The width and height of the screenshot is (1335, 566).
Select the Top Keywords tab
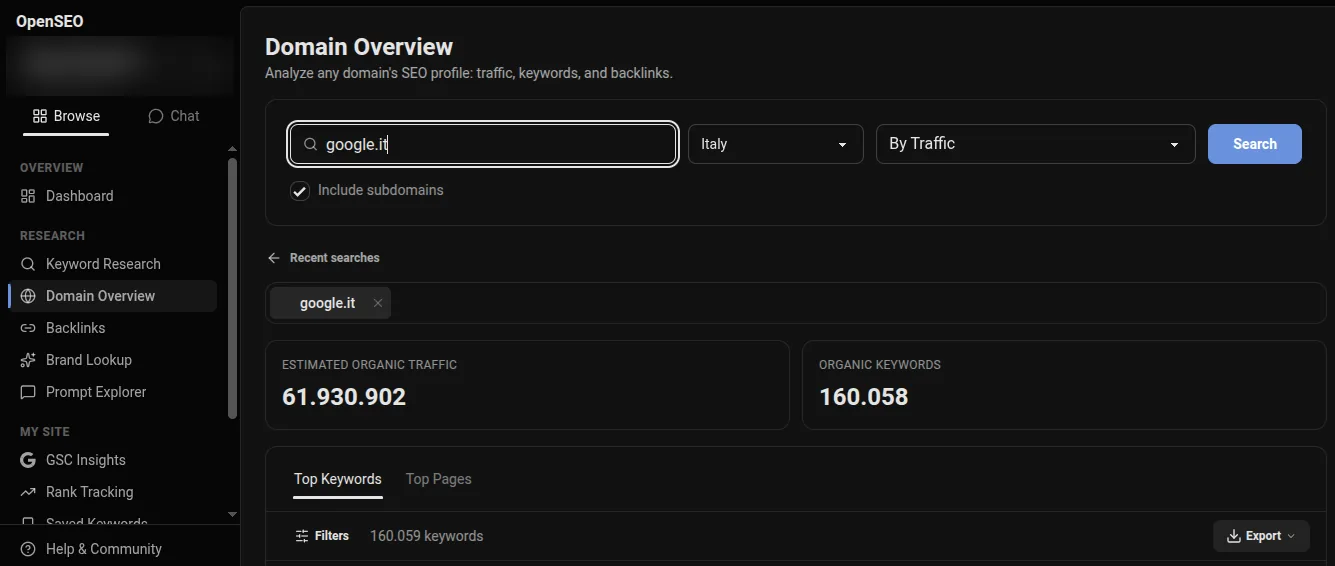[x=338, y=479]
